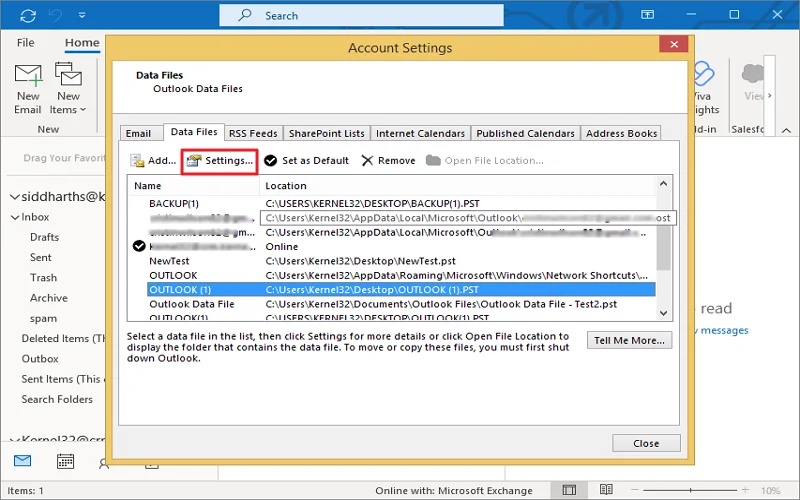
Task: Open the Drafts folder
Action: point(44,237)
